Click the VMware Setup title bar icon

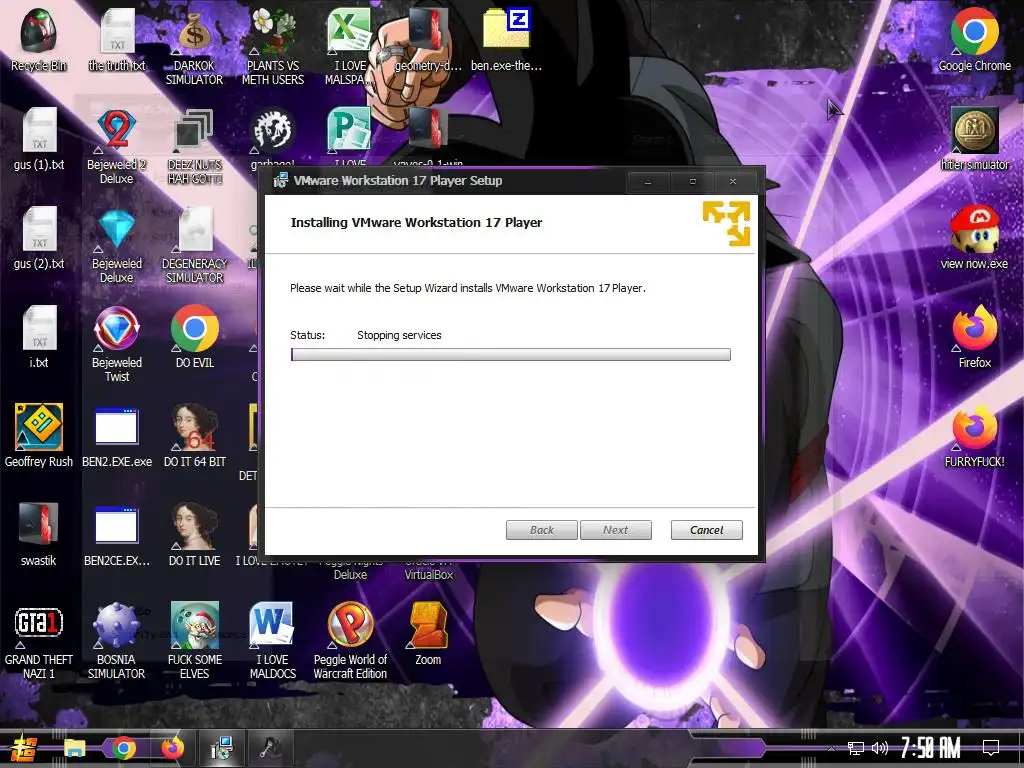tap(280, 181)
